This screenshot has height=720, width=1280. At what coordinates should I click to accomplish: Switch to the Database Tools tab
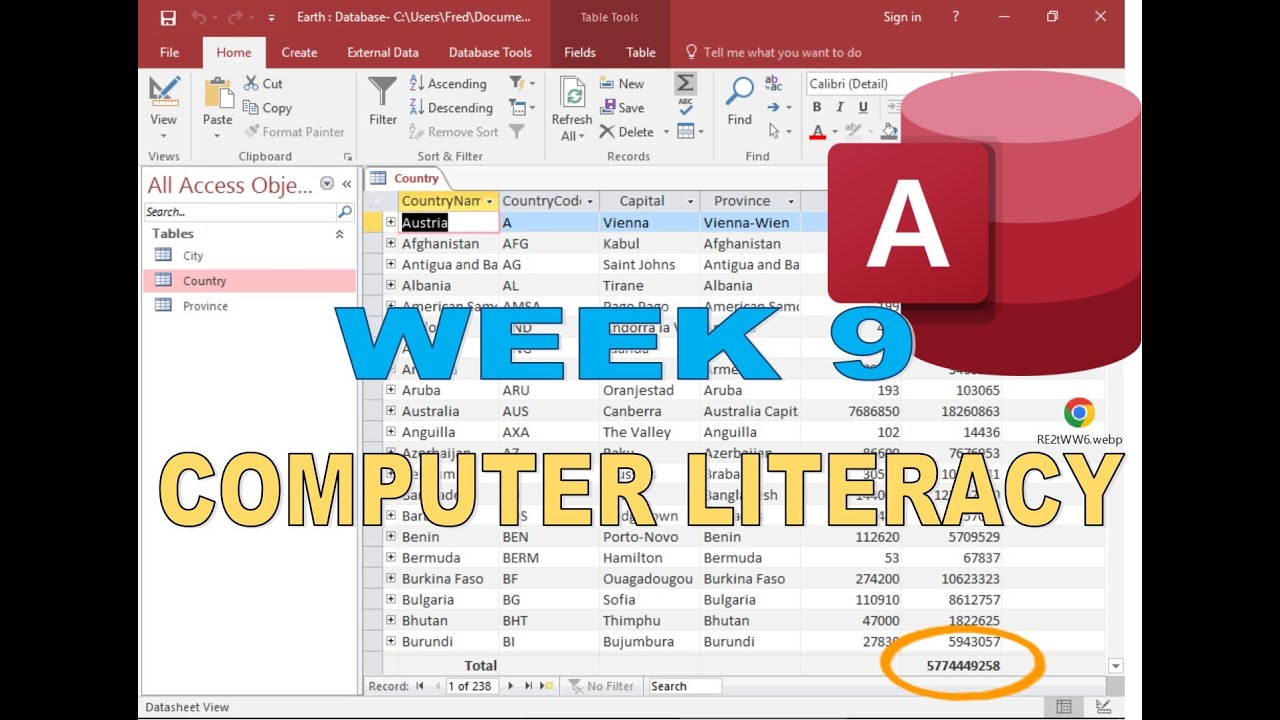click(x=490, y=52)
